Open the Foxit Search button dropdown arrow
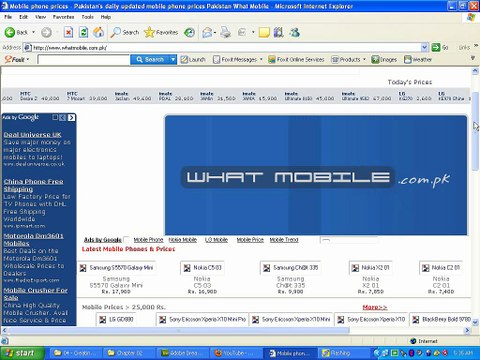Image resolution: width=480 pixels, height=360 pixels. (173, 59)
